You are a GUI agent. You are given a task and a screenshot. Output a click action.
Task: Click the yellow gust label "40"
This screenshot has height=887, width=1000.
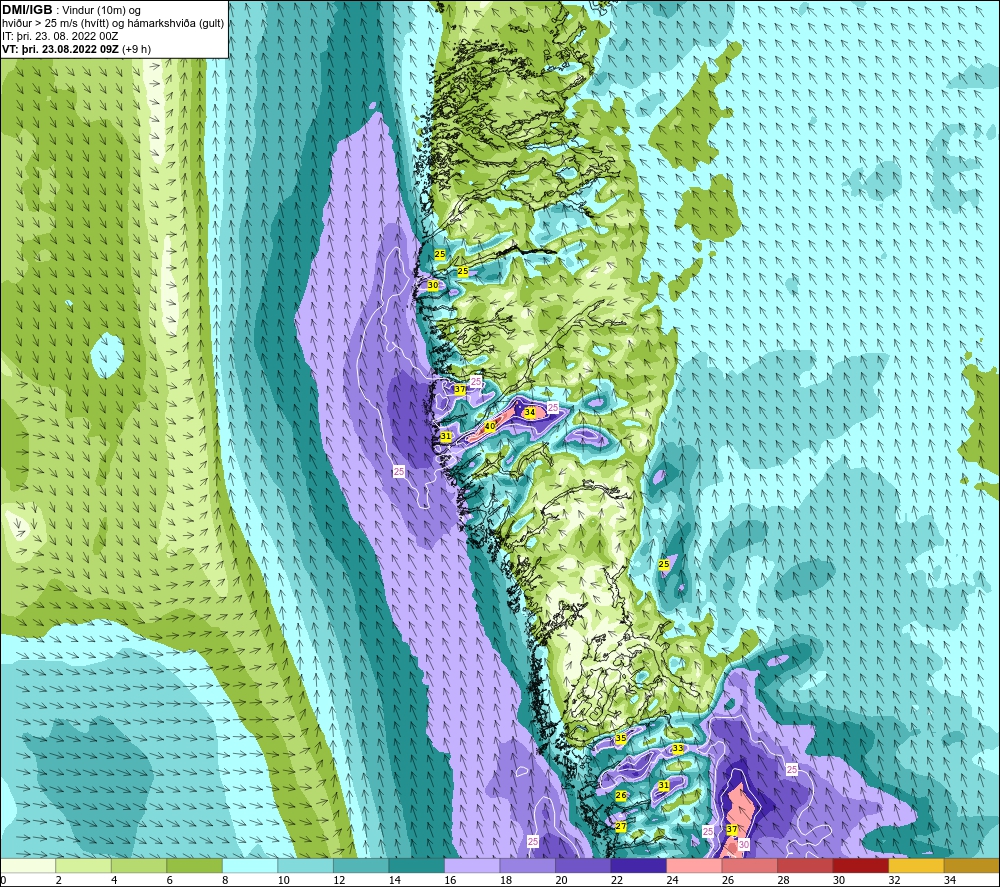tap(490, 427)
